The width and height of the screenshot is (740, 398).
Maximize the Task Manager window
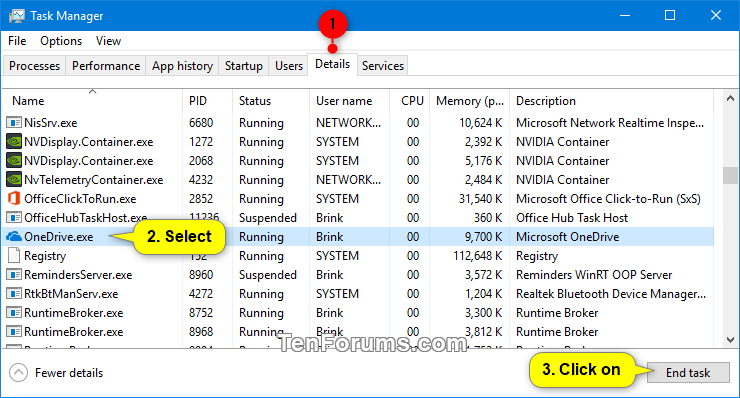pos(670,16)
